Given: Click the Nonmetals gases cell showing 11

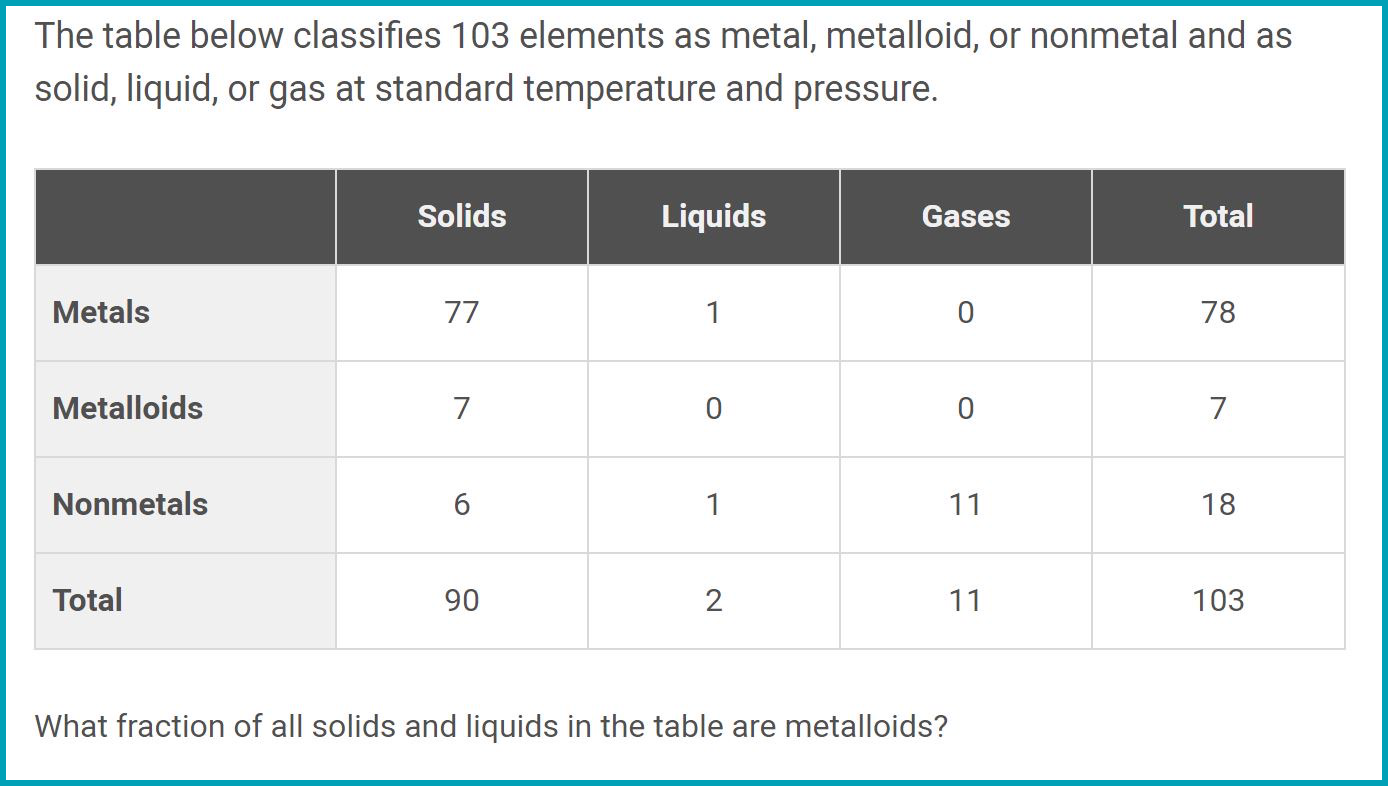Looking at the screenshot, I should (x=966, y=504).
